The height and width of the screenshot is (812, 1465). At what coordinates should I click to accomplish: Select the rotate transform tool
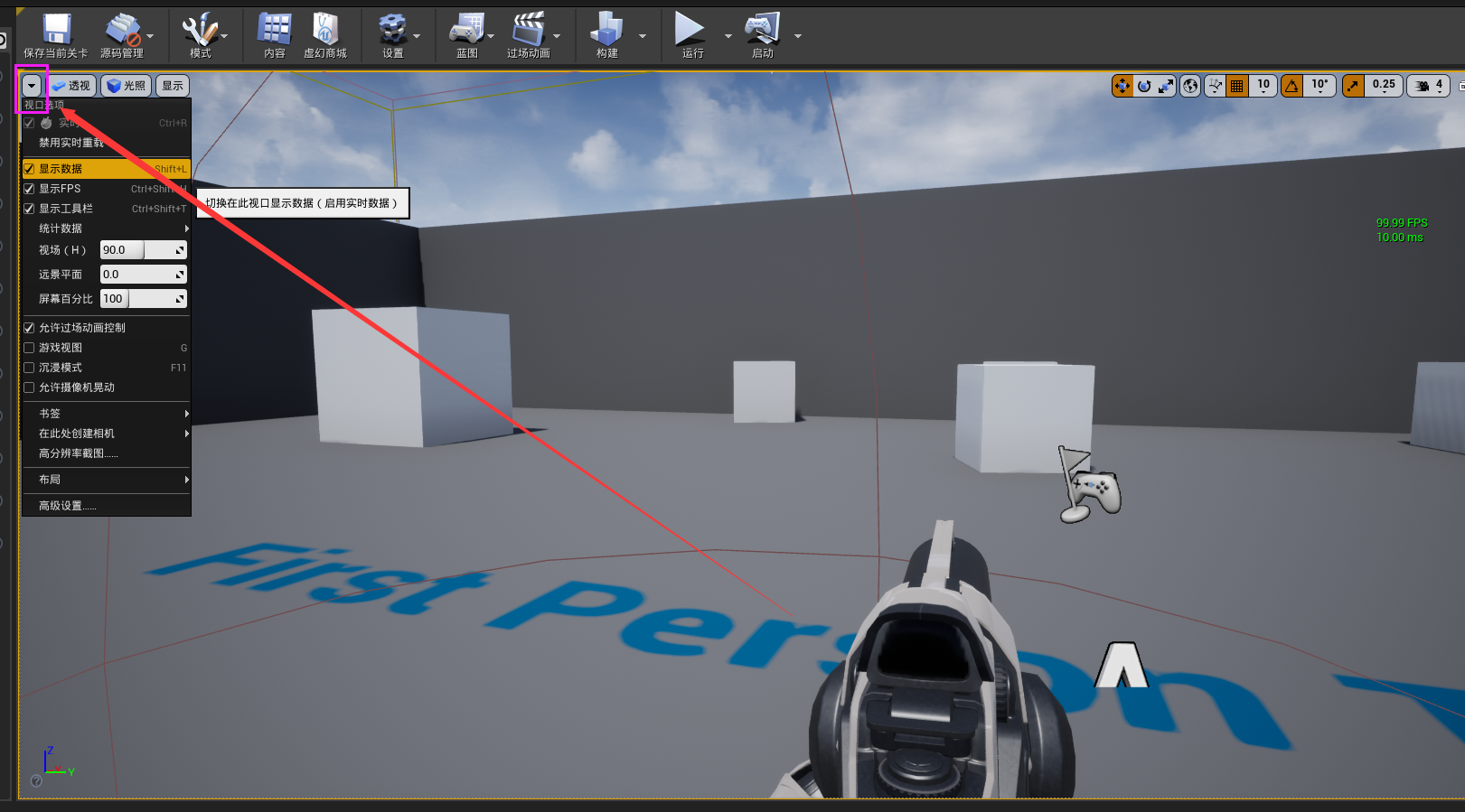tap(1144, 86)
